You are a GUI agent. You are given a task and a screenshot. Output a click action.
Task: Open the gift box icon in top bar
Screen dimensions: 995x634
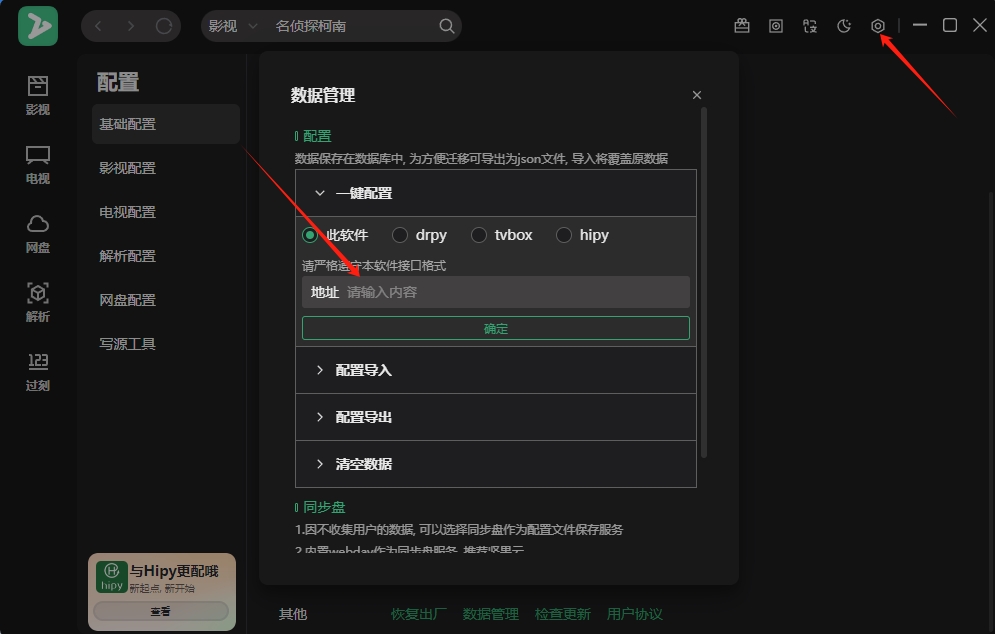pyautogui.click(x=742, y=26)
